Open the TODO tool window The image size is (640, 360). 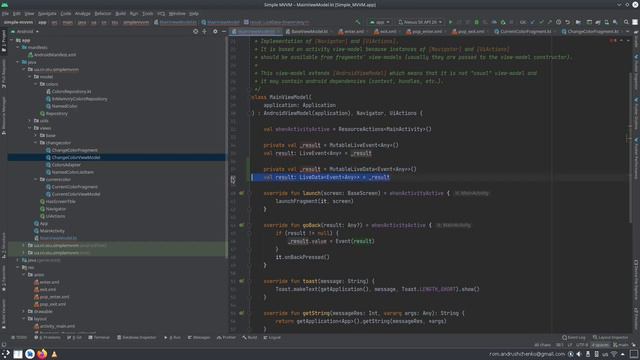pyautogui.click(x=19, y=338)
